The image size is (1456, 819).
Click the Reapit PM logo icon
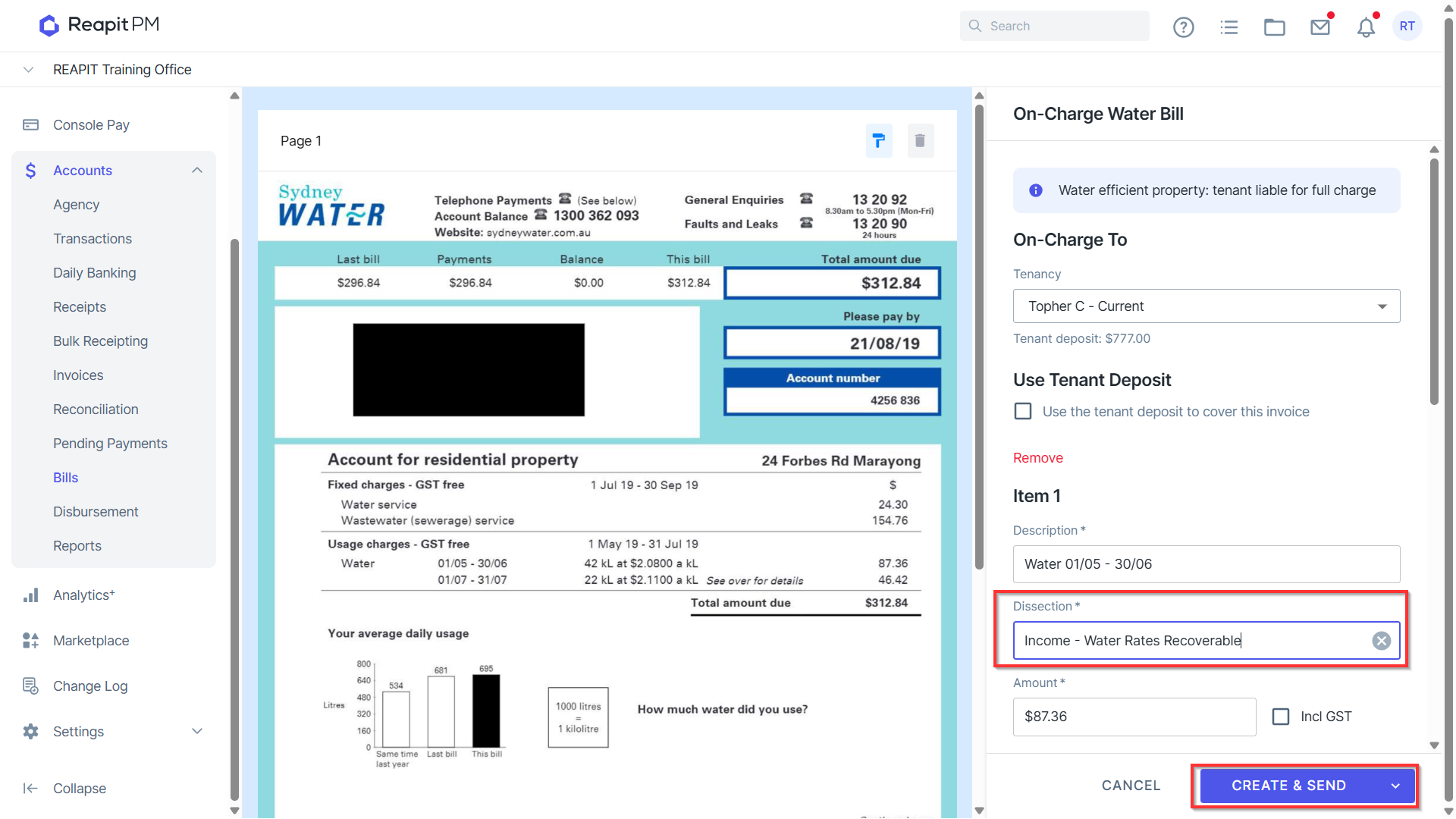coord(49,26)
